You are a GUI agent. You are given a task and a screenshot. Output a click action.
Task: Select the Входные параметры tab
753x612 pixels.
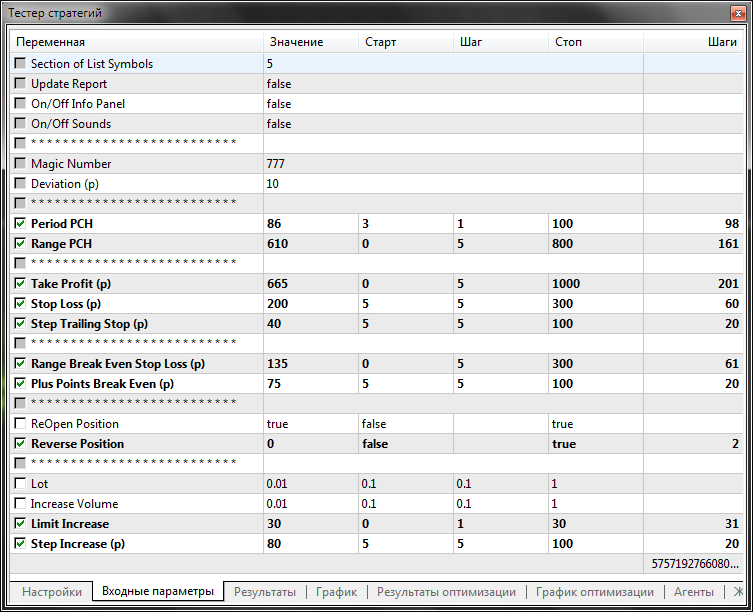pyautogui.click(x=158, y=591)
